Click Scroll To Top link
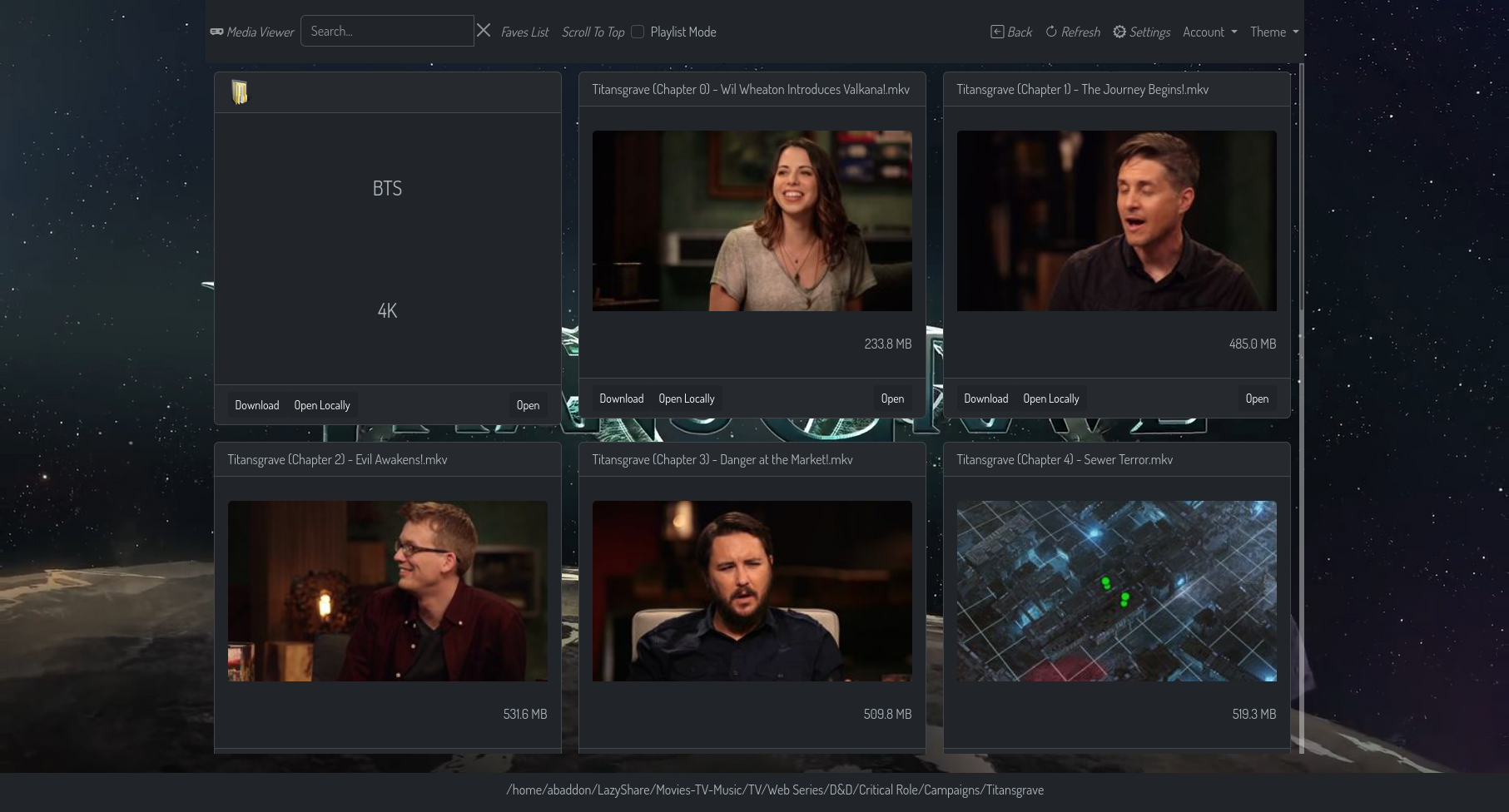1509x812 pixels. pos(593,32)
